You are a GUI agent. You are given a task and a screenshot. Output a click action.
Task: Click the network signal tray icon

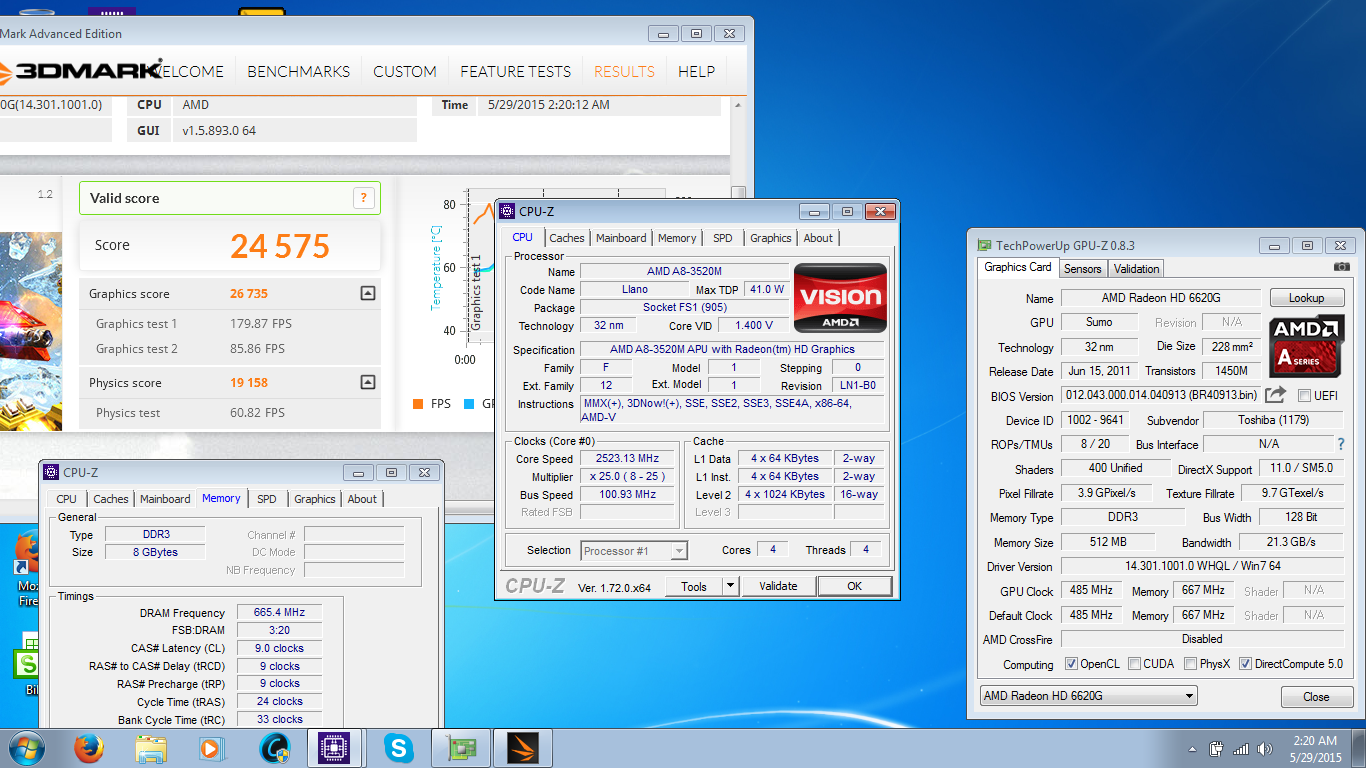[x=1241, y=749]
